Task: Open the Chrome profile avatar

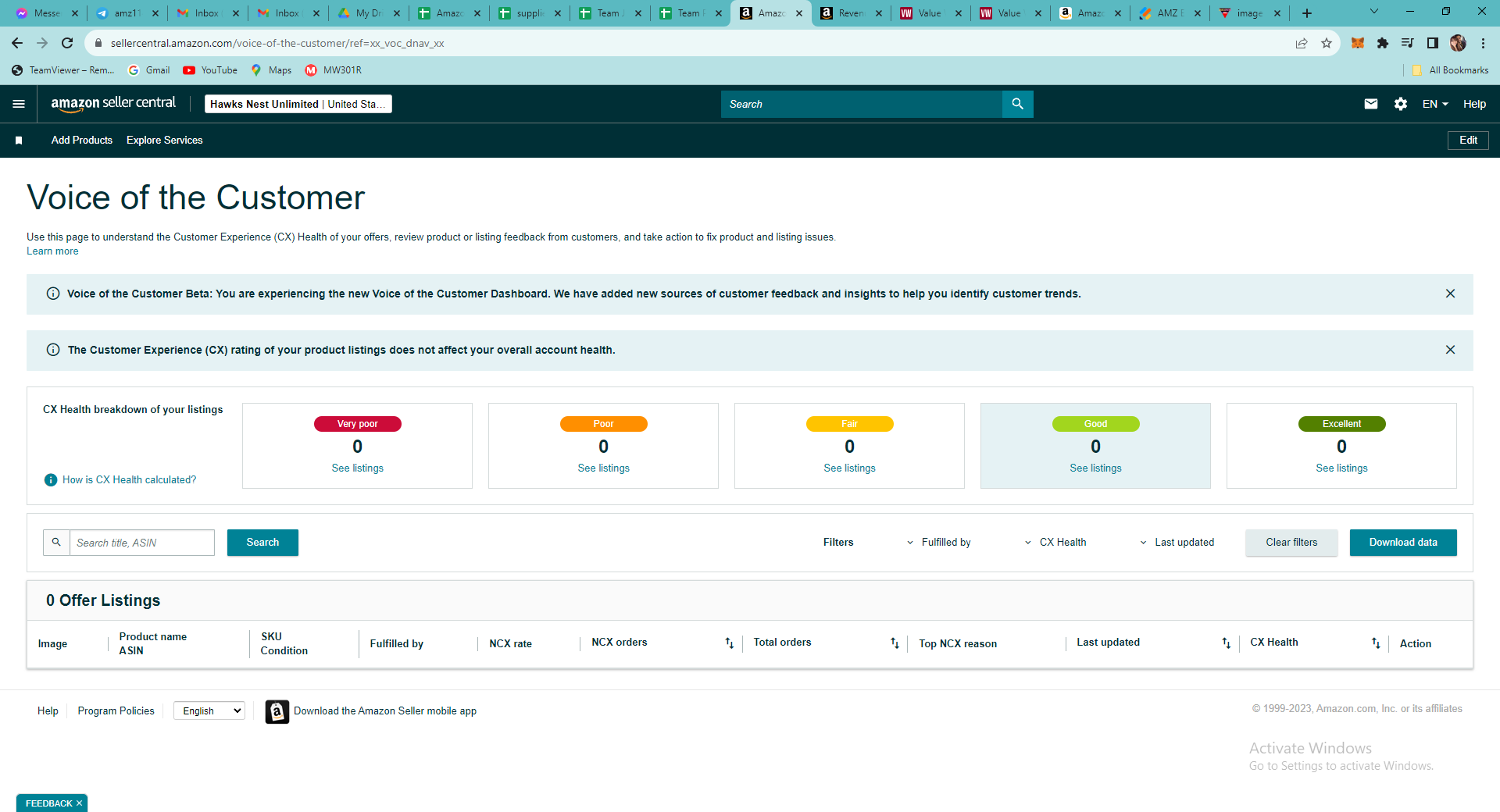Action: 1458,43
